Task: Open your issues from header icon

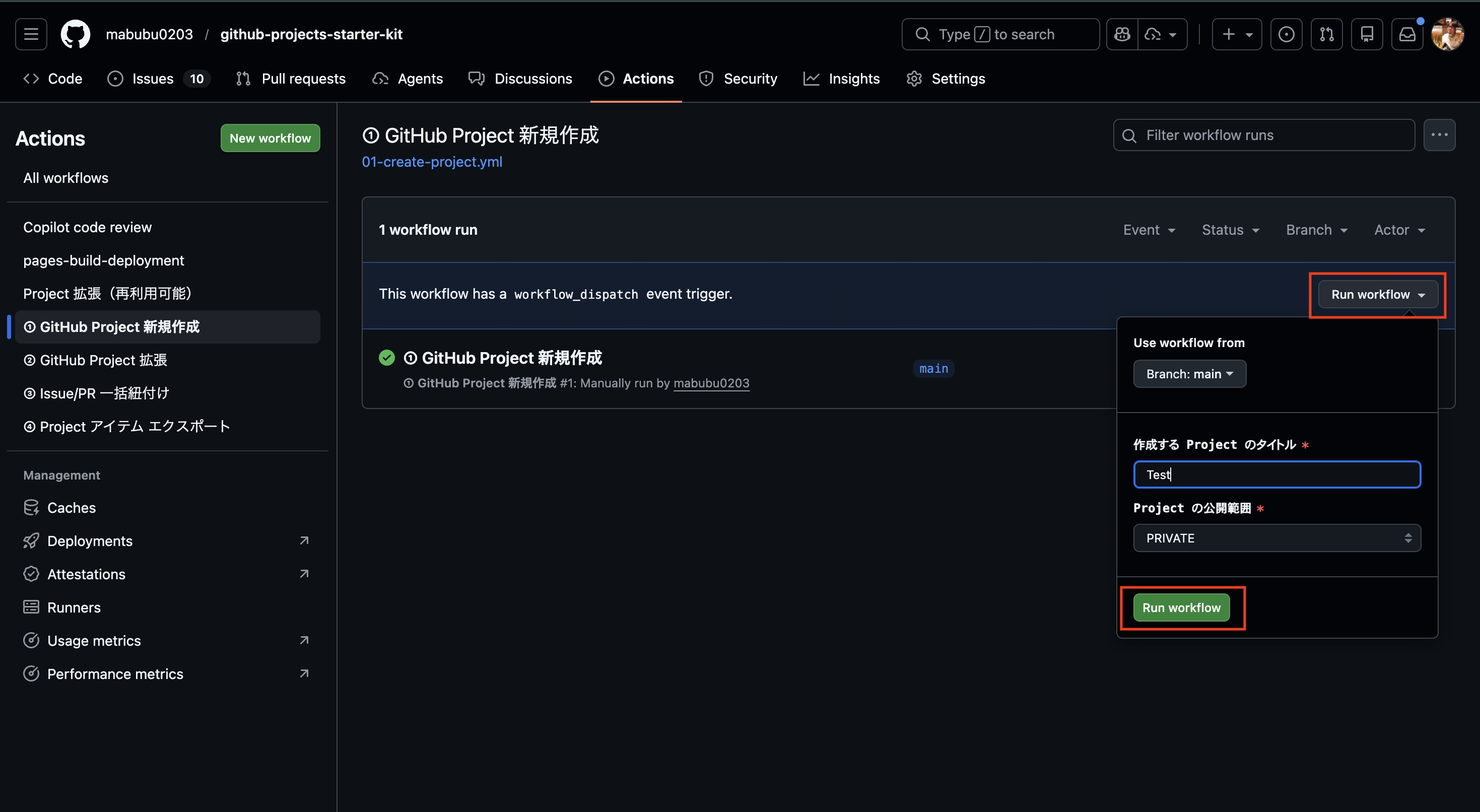Action: tap(1286, 34)
